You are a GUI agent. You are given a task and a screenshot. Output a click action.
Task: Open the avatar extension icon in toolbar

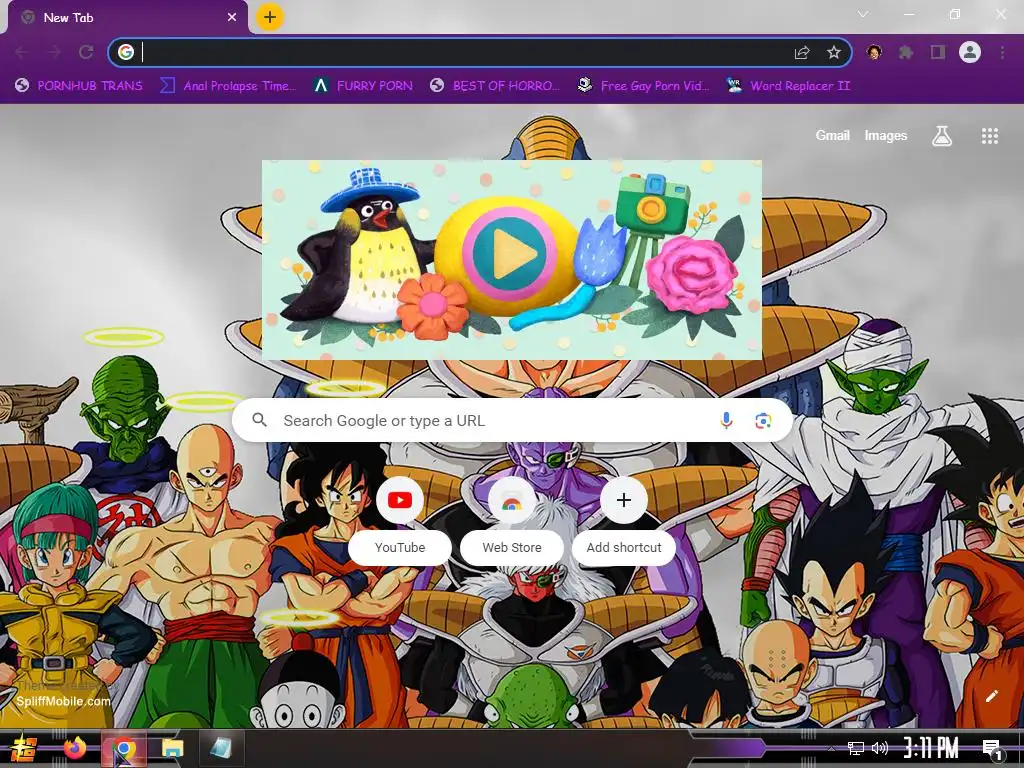(x=874, y=52)
